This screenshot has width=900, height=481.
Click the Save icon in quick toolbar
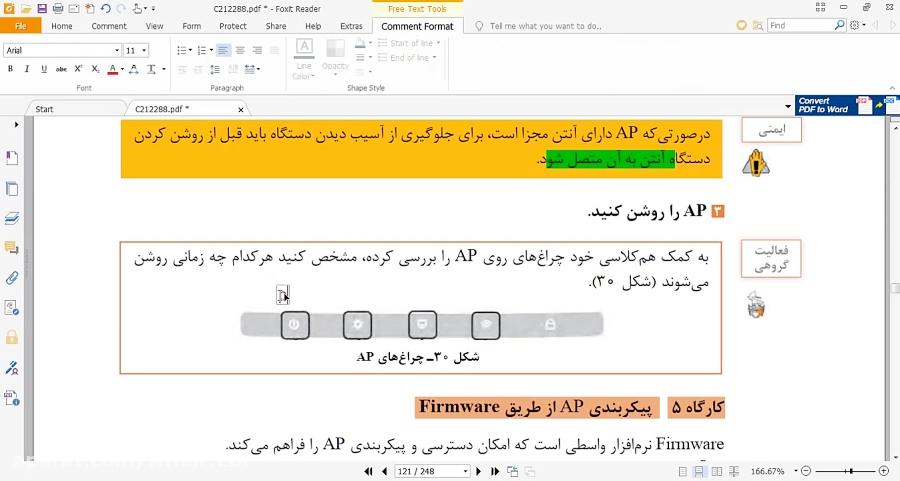pos(42,9)
